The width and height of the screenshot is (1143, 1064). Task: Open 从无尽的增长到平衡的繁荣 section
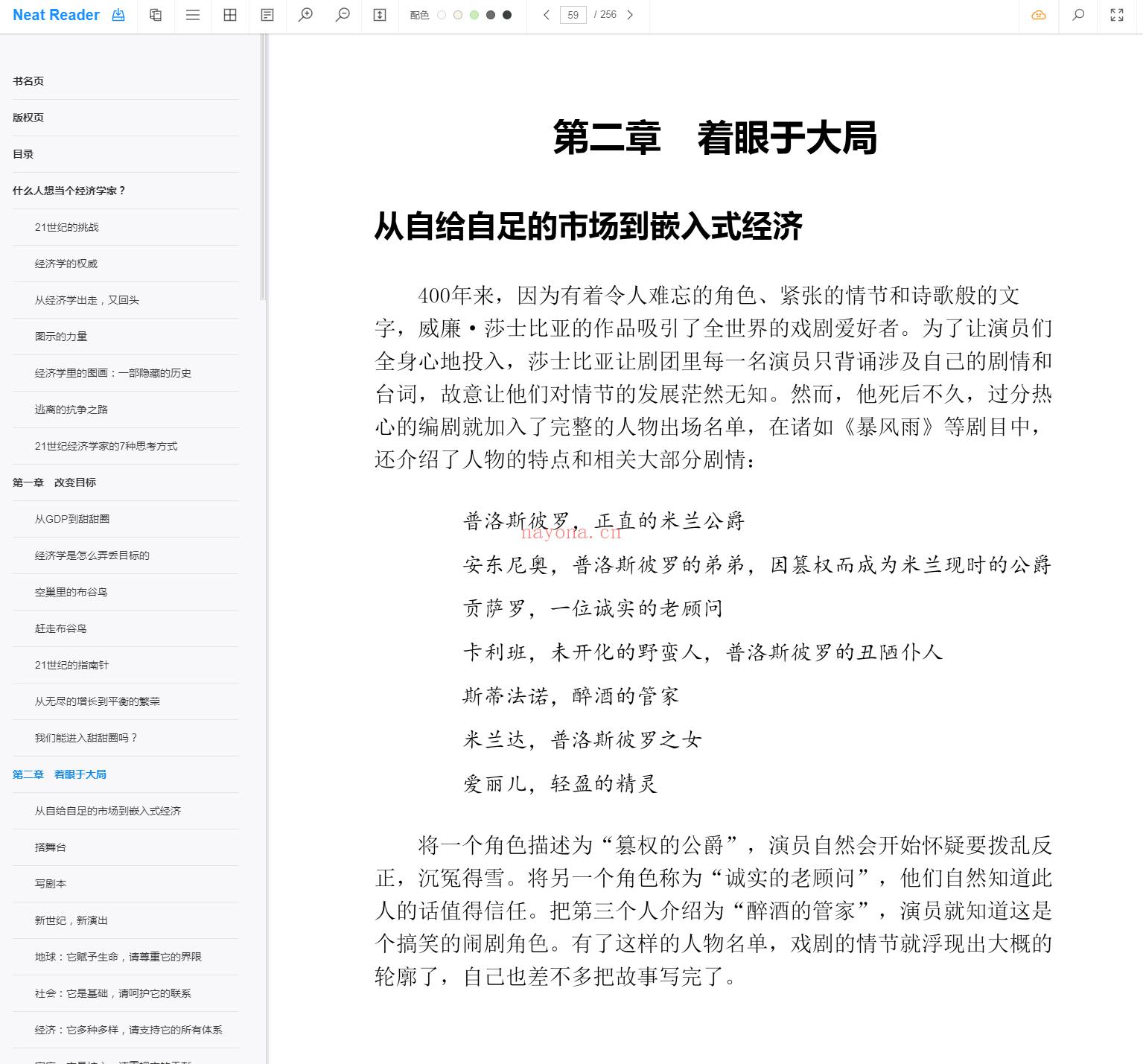[97, 701]
